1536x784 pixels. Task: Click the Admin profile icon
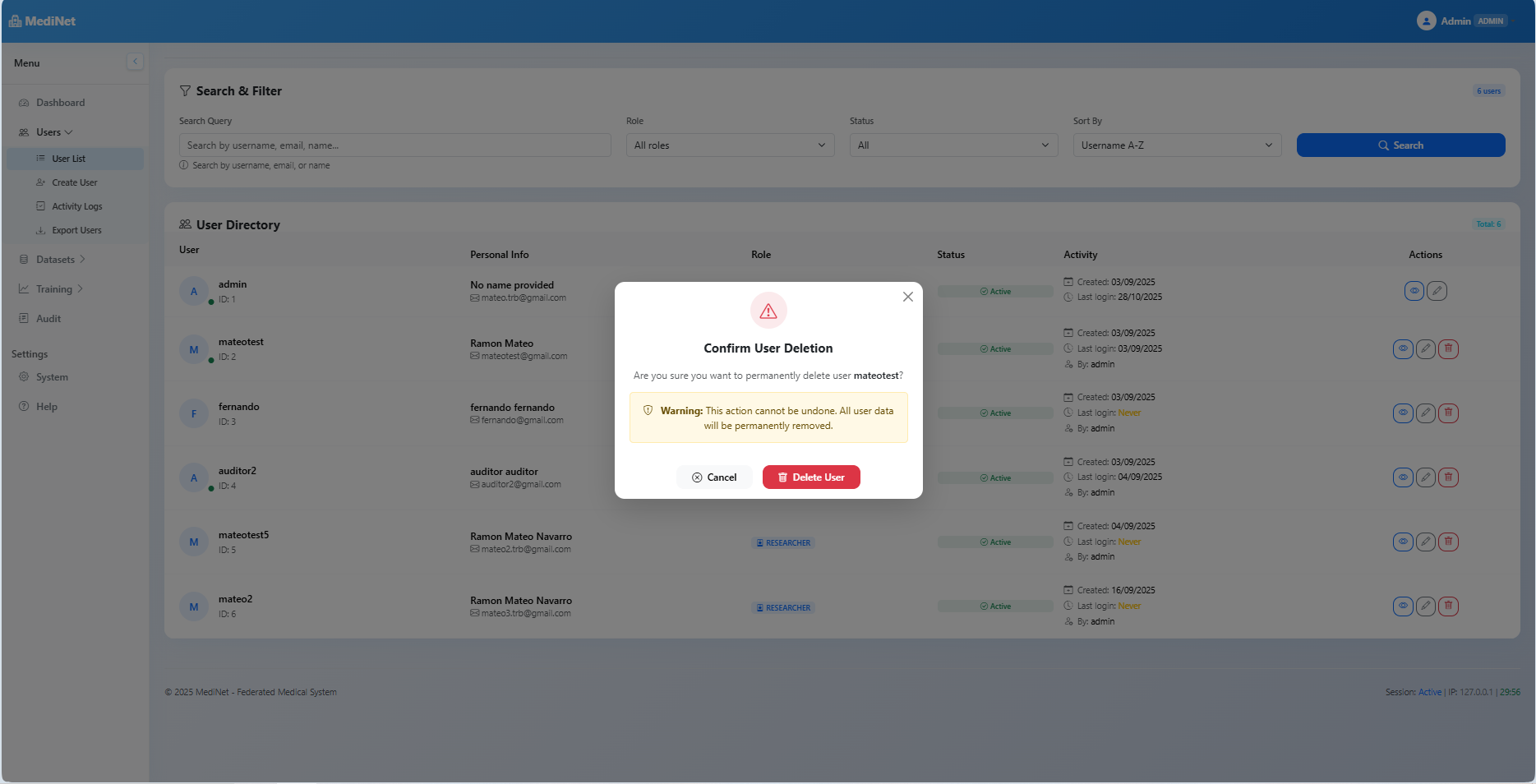click(1427, 20)
